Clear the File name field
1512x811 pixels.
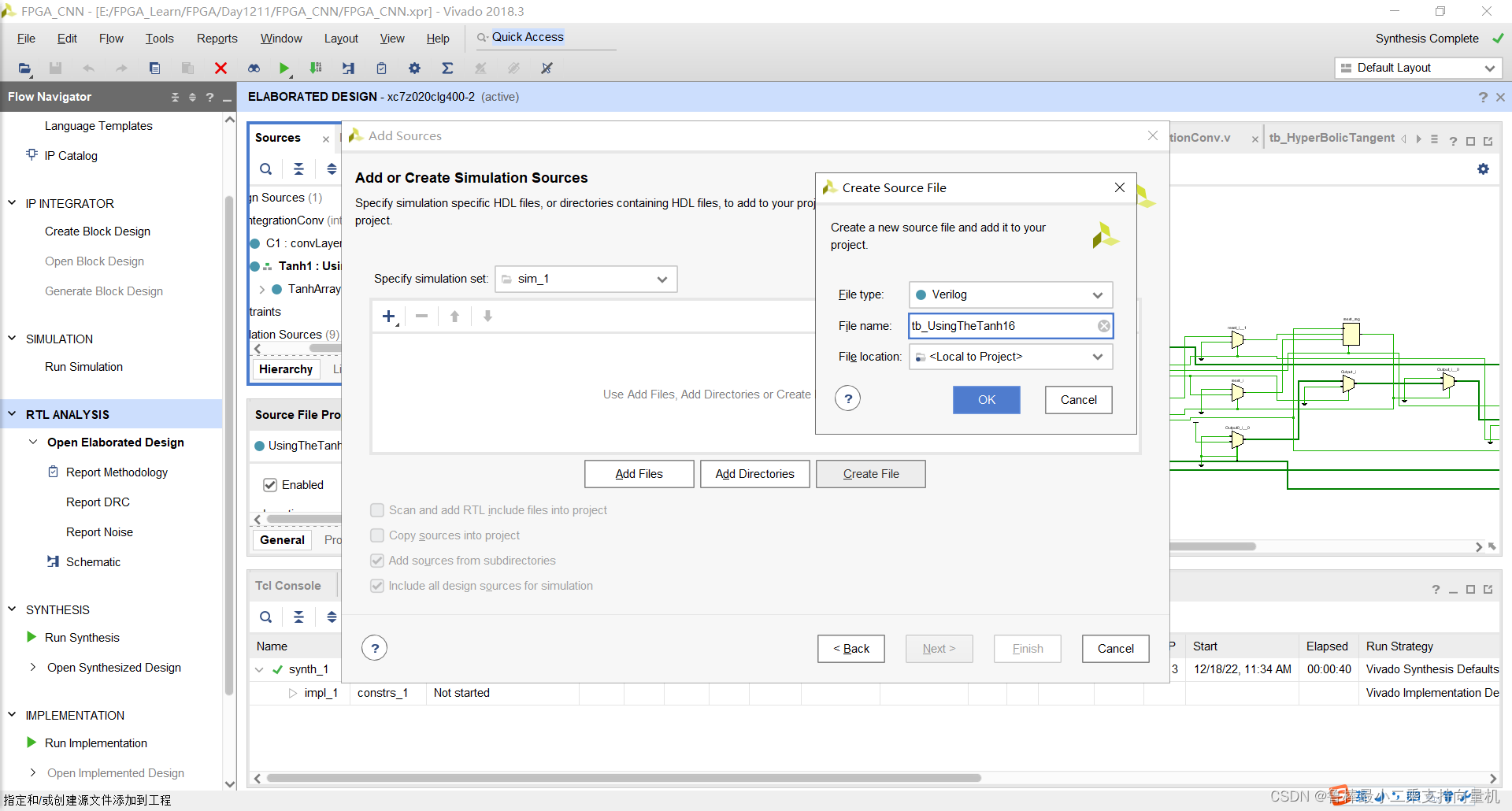tap(1104, 326)
